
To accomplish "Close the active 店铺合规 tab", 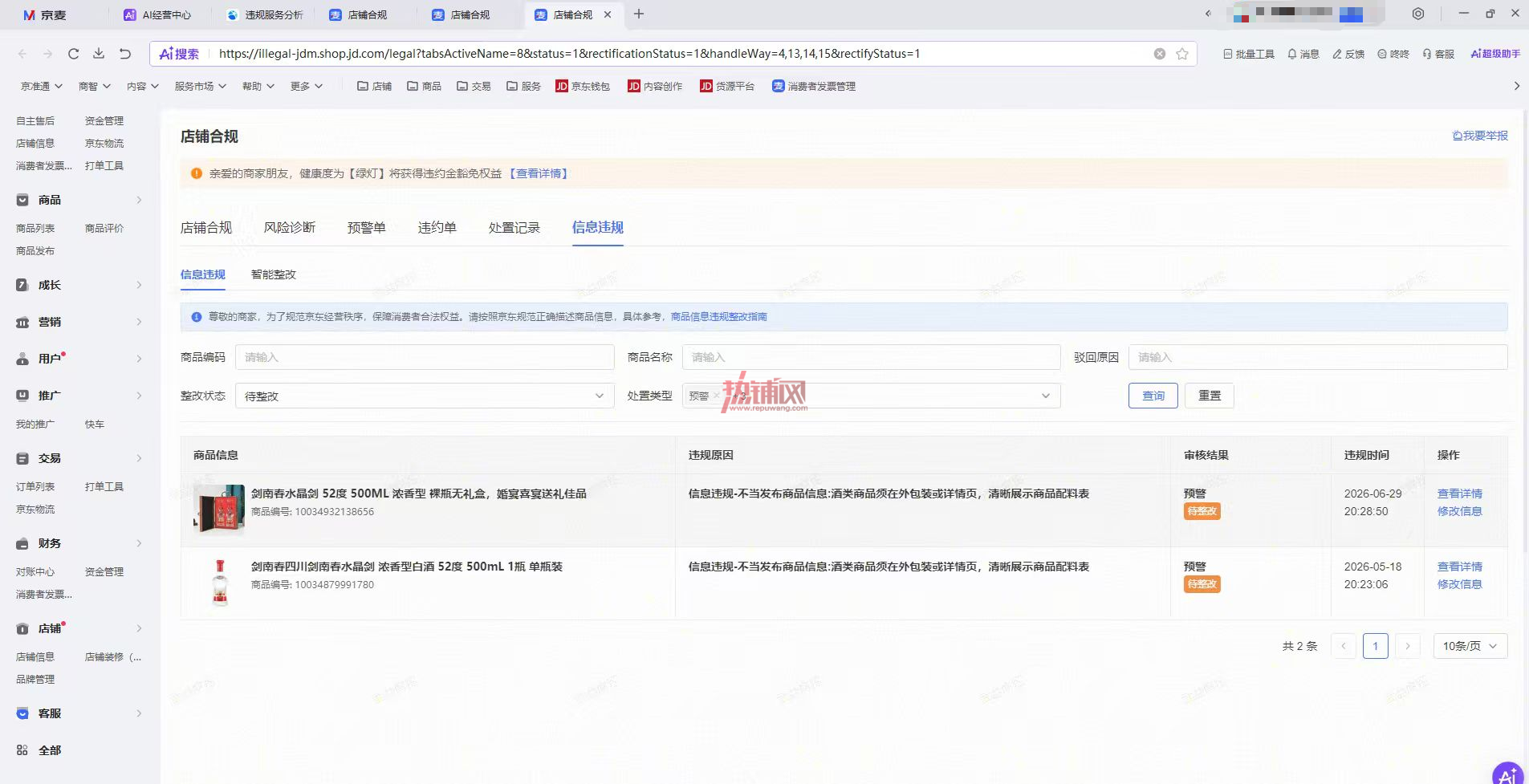I will coord(608,14).
